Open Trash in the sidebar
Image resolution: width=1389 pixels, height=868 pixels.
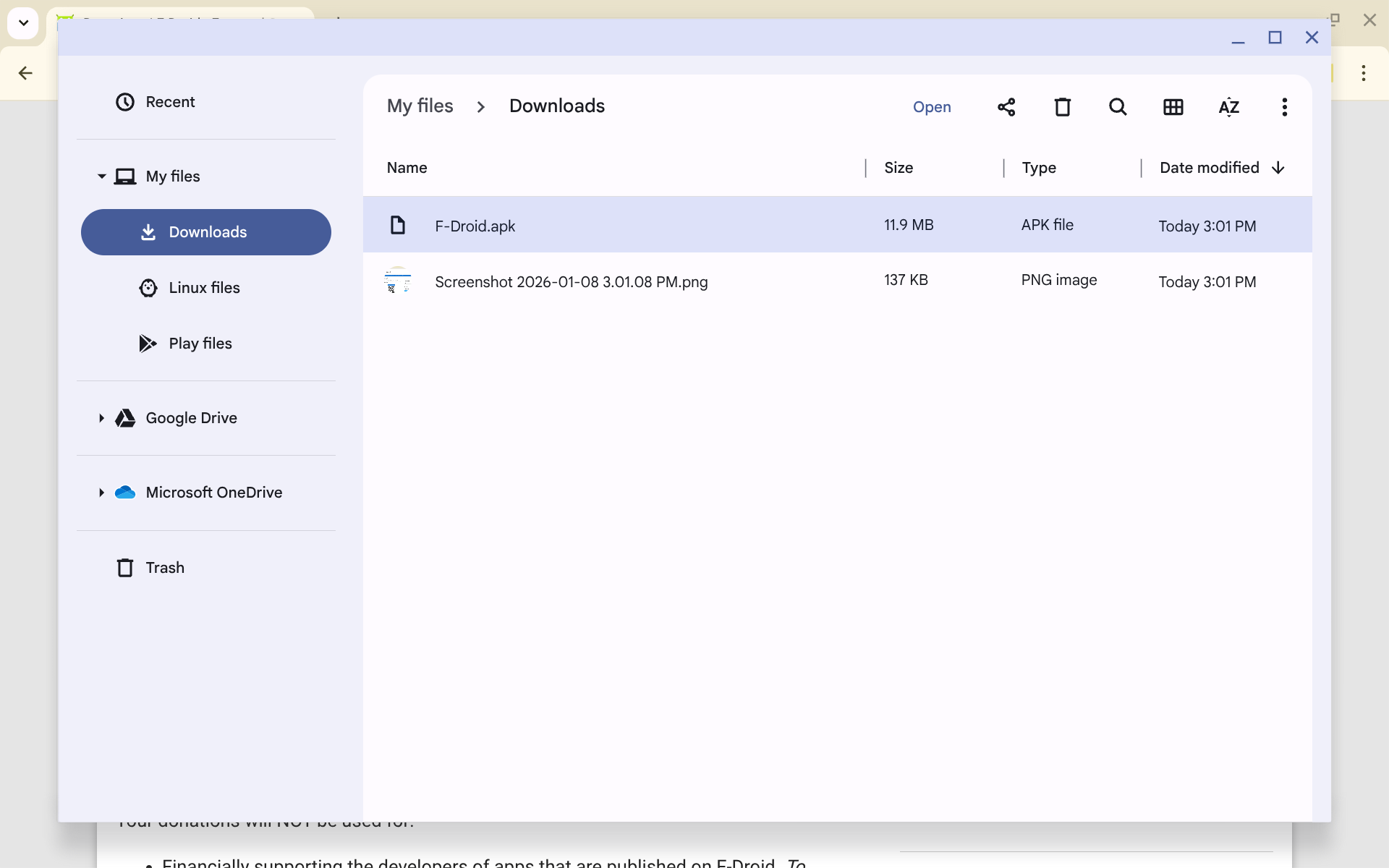click(165, 568)
